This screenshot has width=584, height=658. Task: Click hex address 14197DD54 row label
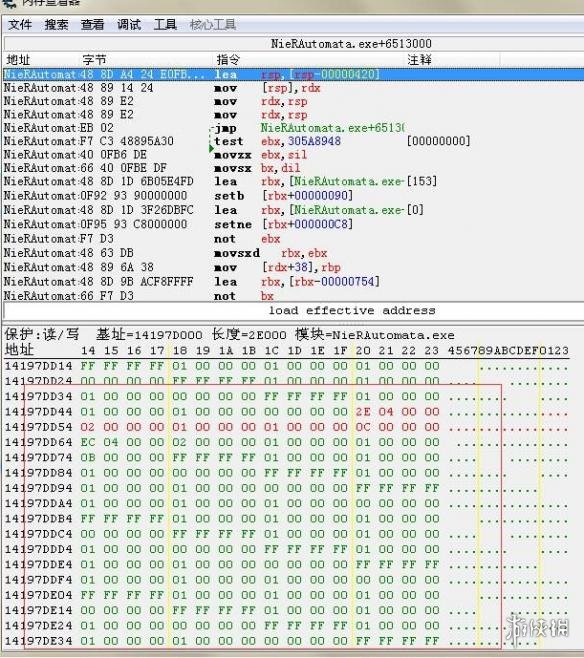[39, 427]
